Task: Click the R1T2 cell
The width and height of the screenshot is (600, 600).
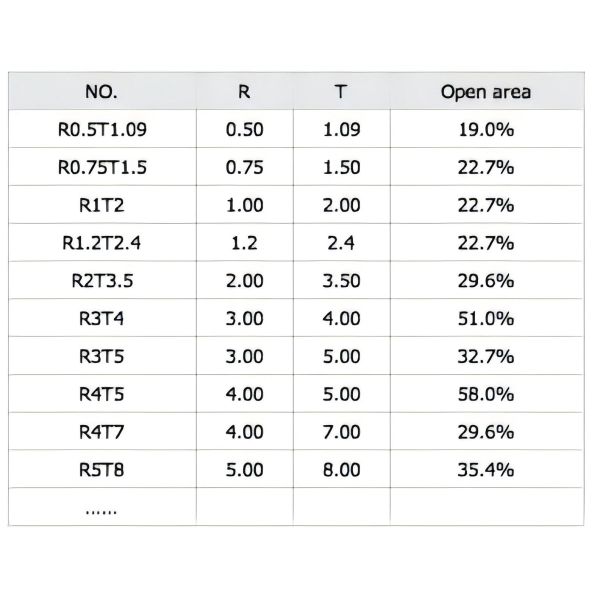Action: point(102,205)
